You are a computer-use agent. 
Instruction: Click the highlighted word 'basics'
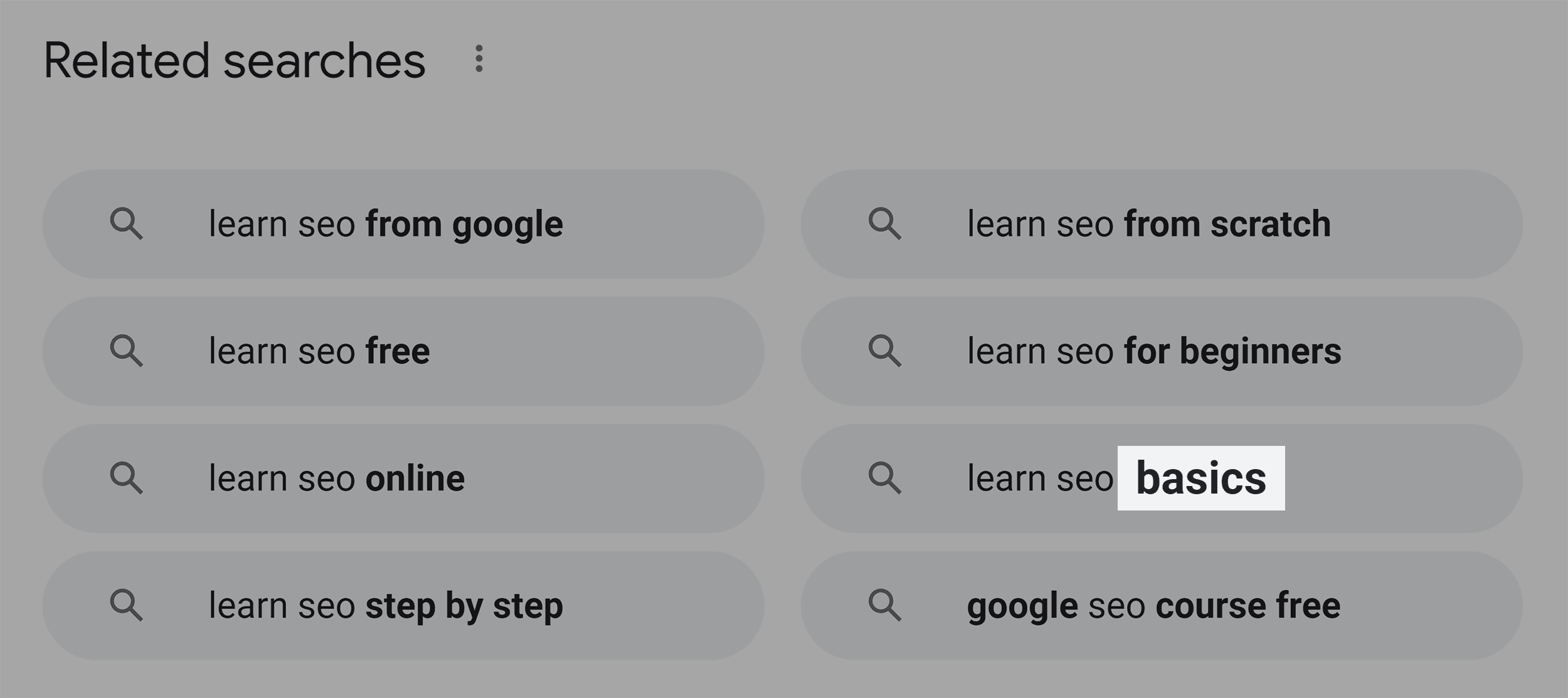(1201, 479)
